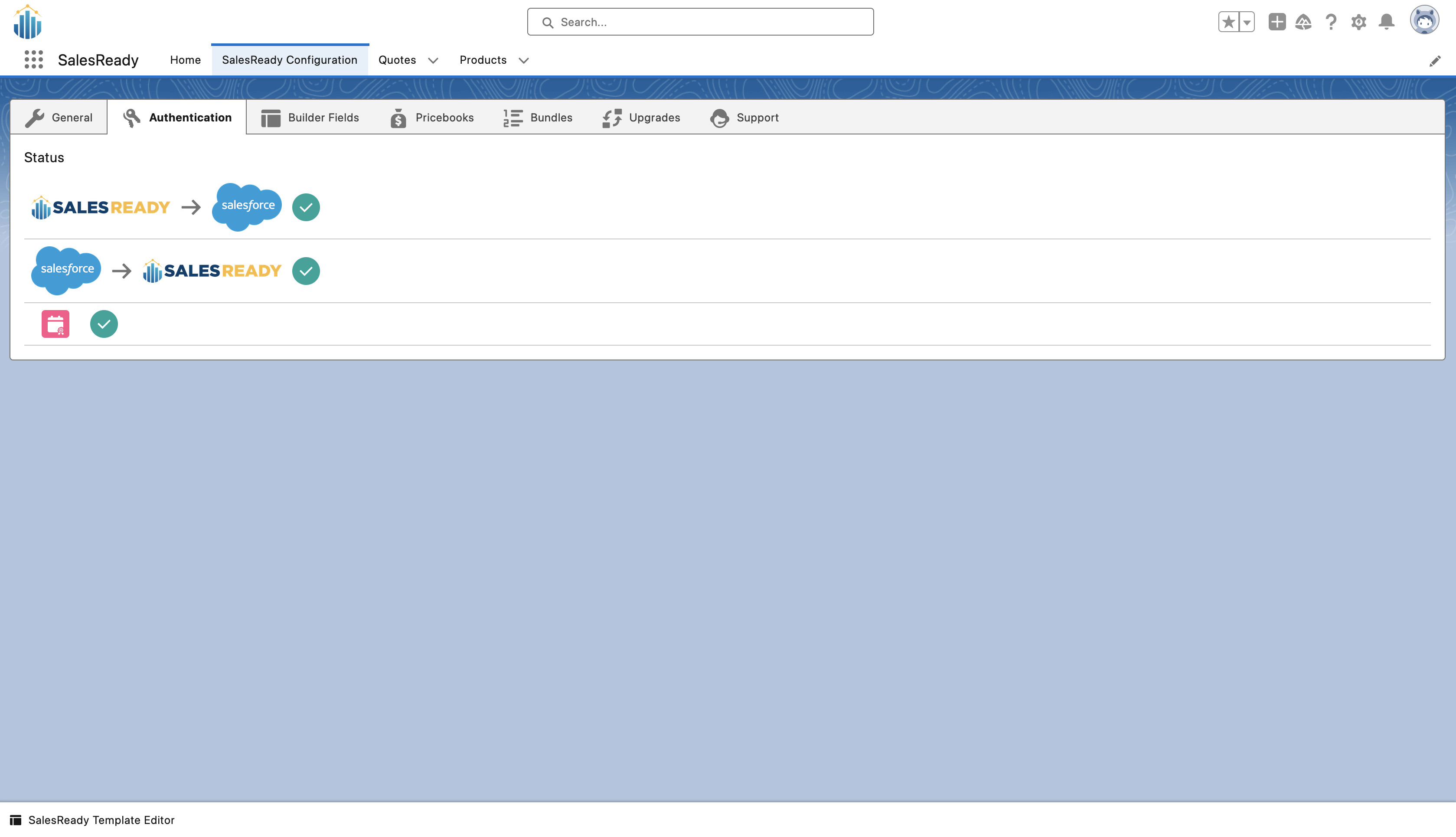The height and width of the screenshot is (837, 1456).
Task: Click the SalesReady to Salesforce status checkmark
Action: (306, 207)
